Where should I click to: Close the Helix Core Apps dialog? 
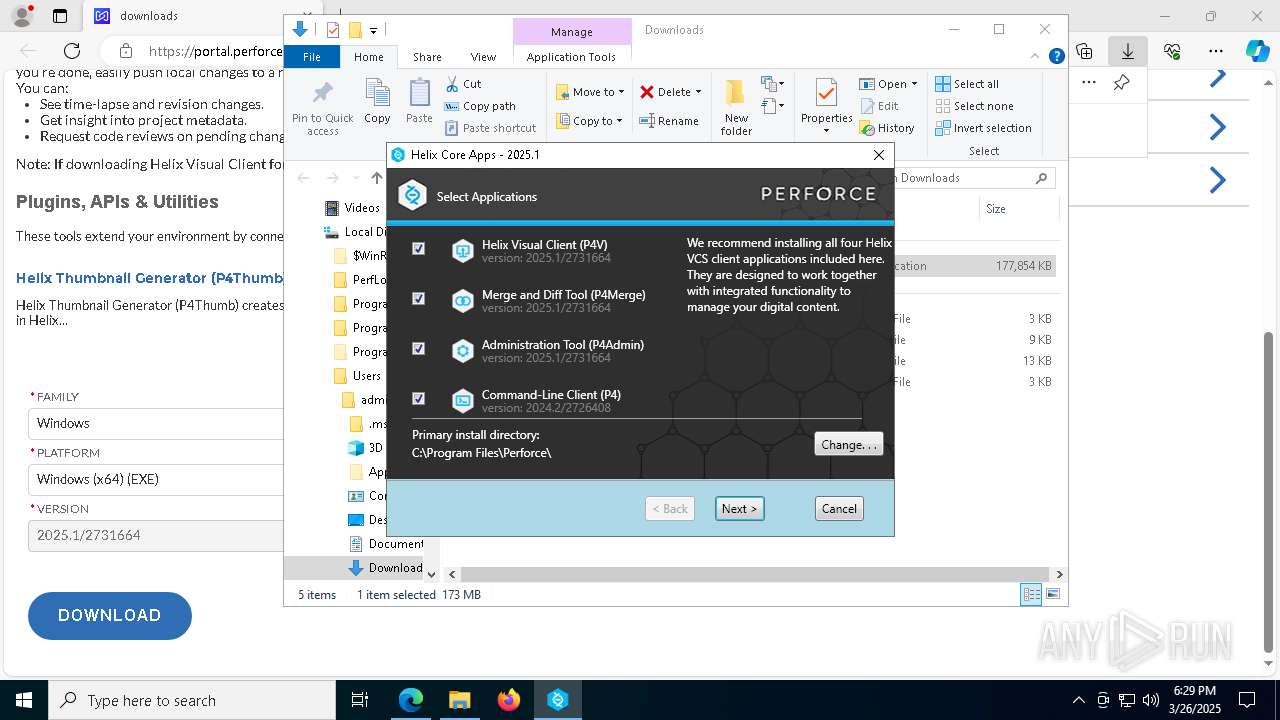tap(879, 155)
